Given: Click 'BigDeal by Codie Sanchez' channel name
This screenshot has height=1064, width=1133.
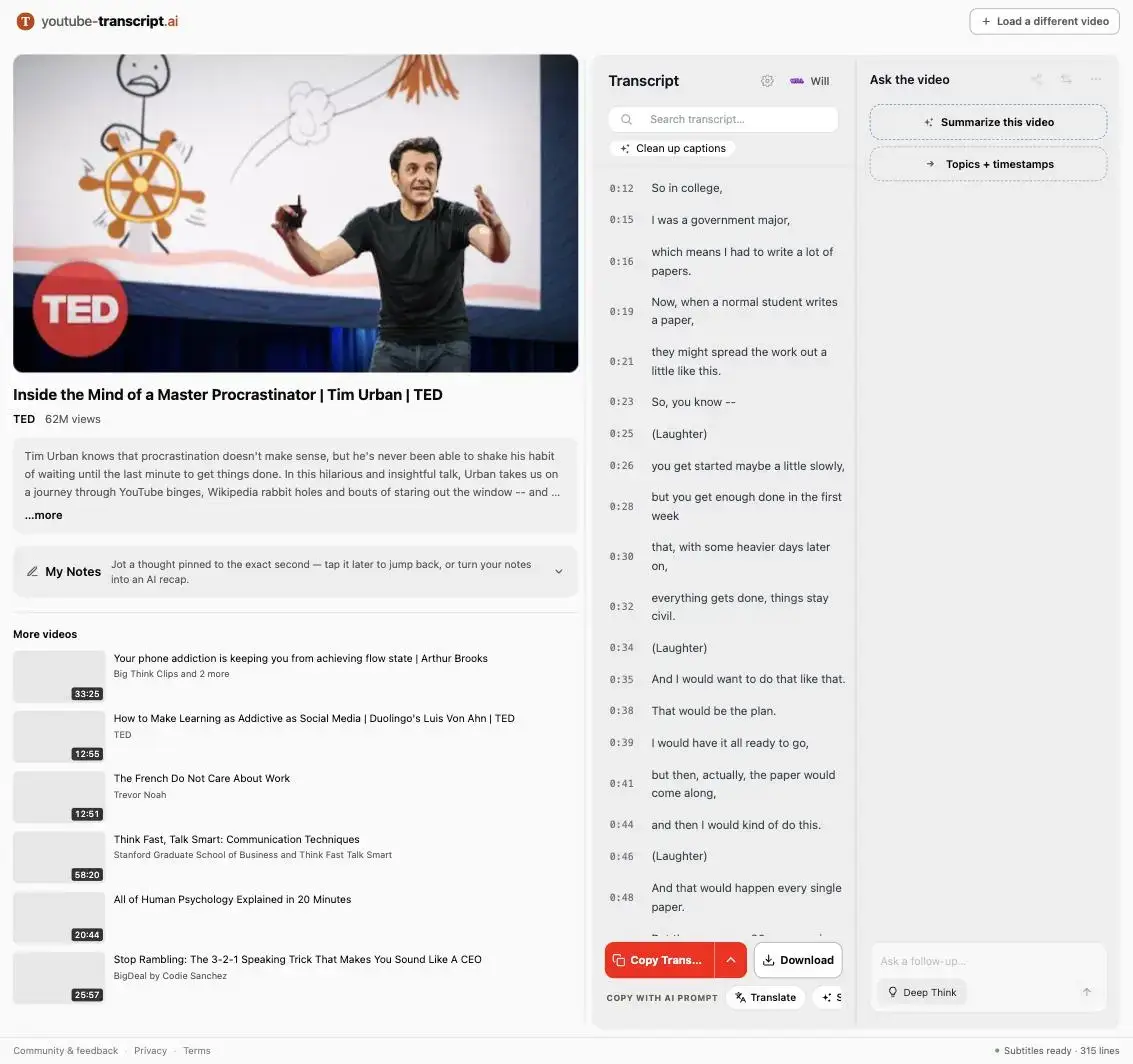Looking at the screenshot, I should [170, 976].
